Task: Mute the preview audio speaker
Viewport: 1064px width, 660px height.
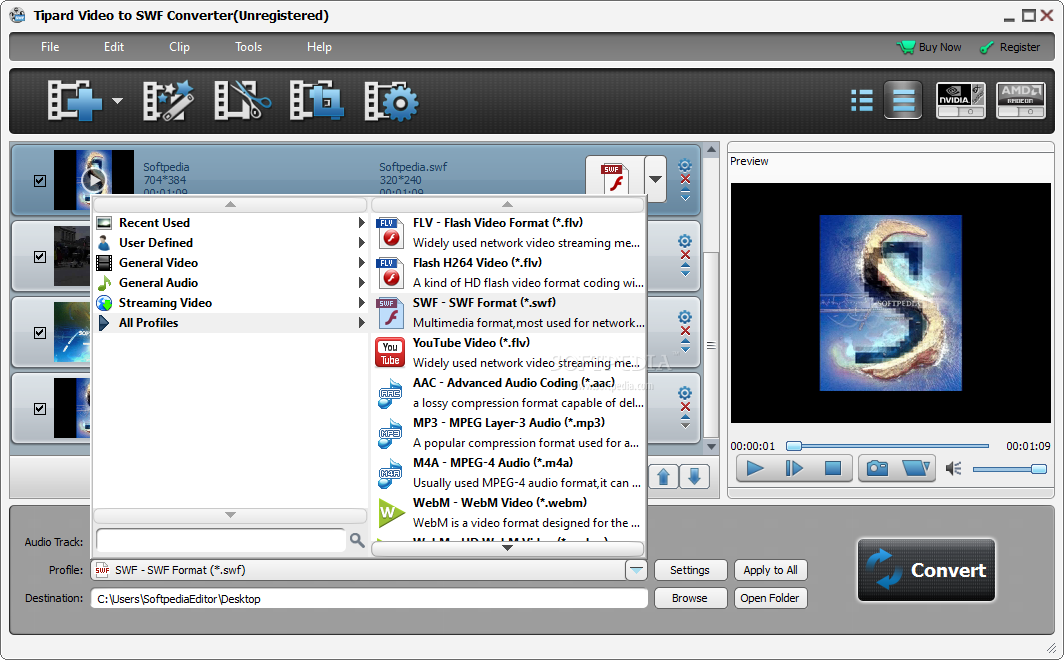Action: (x=953, y=468)
